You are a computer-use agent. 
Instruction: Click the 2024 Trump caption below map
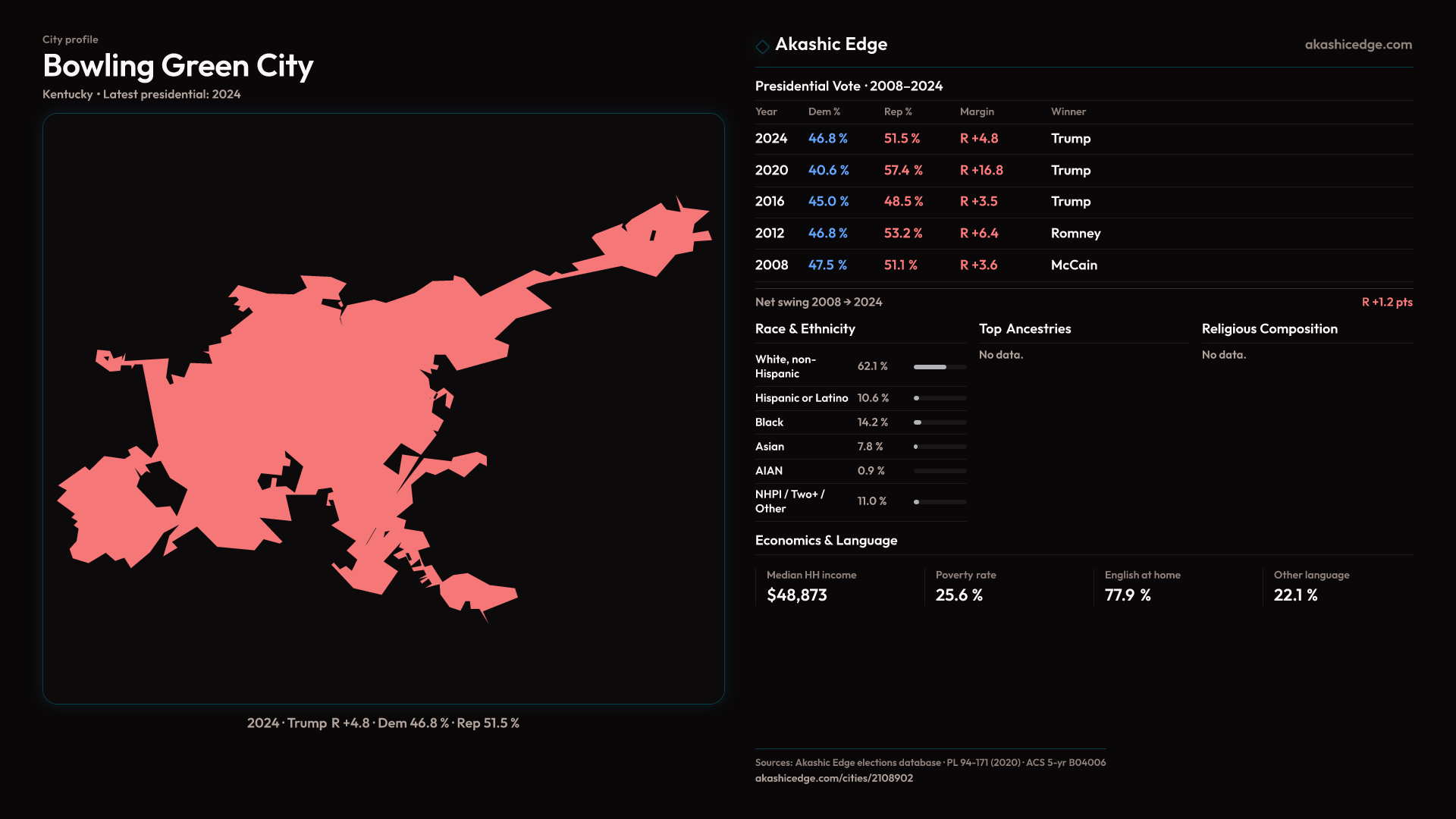click(x=383, y=723)
